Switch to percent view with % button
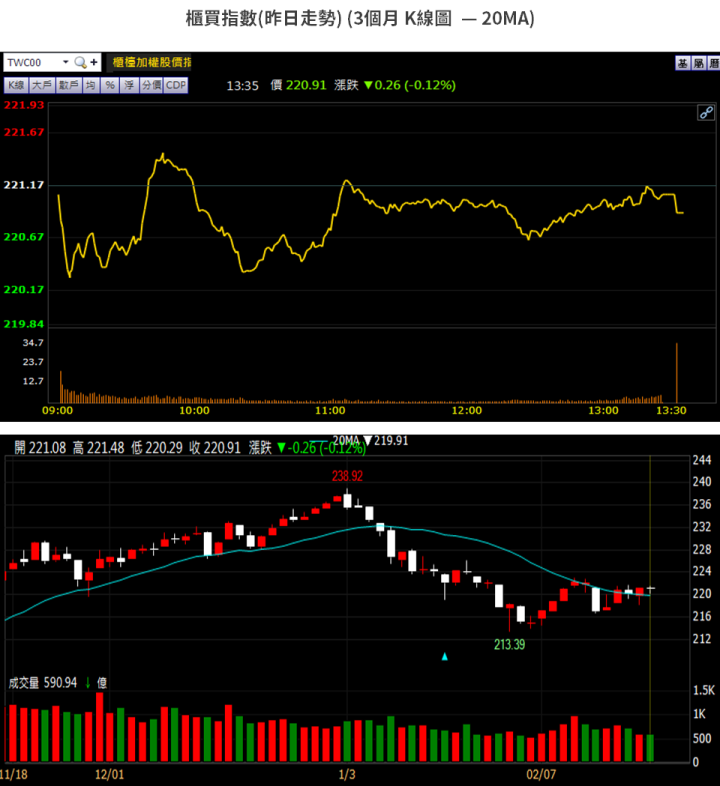720x786 pixels. [110, 85]
